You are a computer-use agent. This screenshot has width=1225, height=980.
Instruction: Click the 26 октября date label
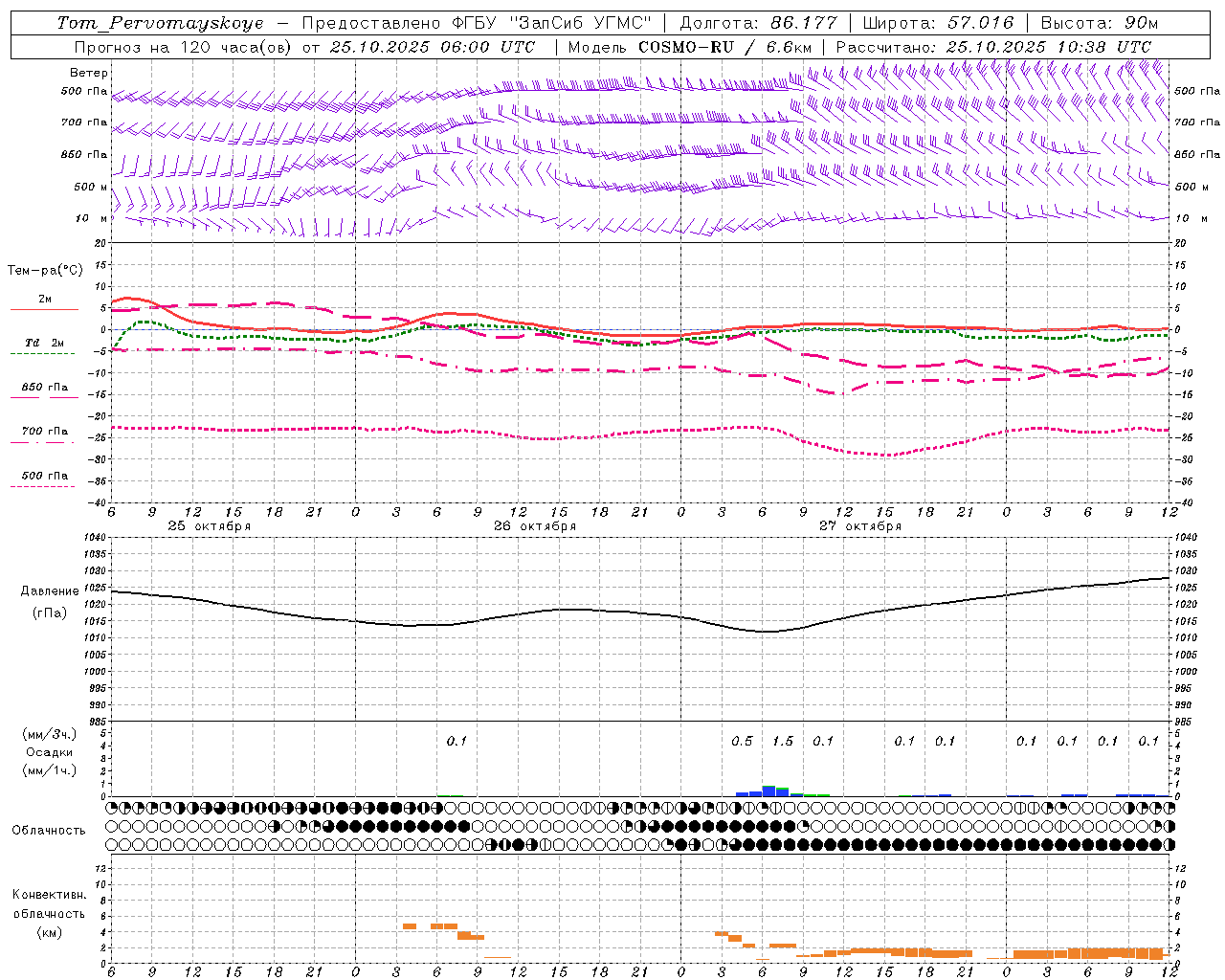coord(535,526)
